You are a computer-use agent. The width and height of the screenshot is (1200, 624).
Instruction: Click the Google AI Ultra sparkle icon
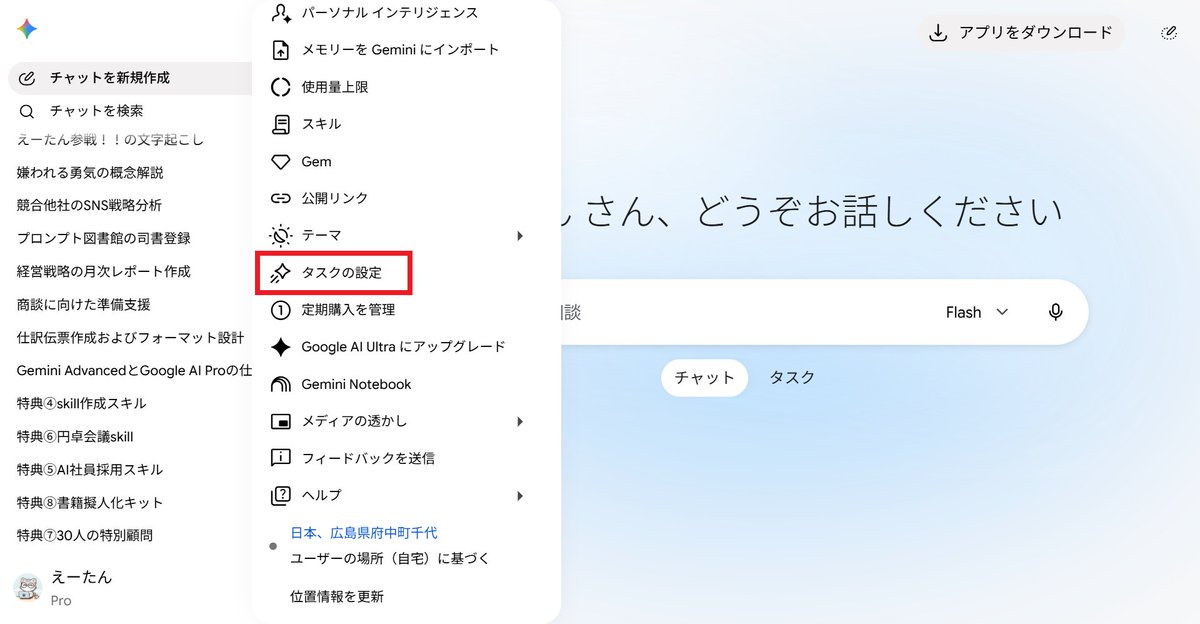[281, 347]
